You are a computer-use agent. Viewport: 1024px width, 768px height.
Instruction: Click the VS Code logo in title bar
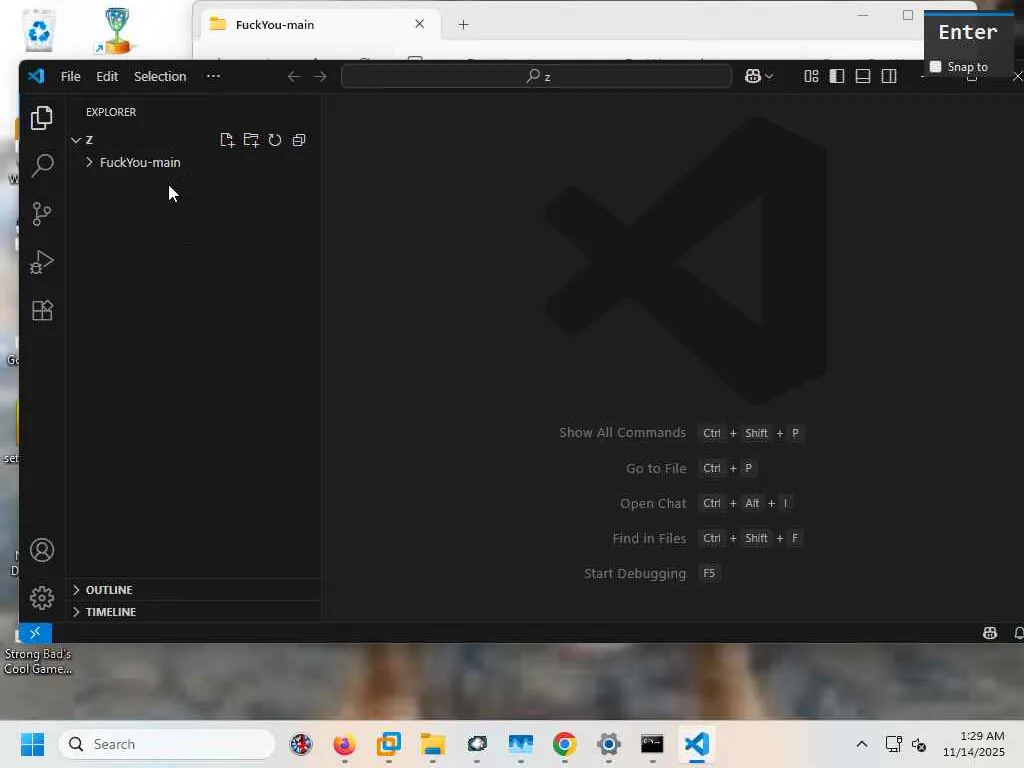click(36, 76)
